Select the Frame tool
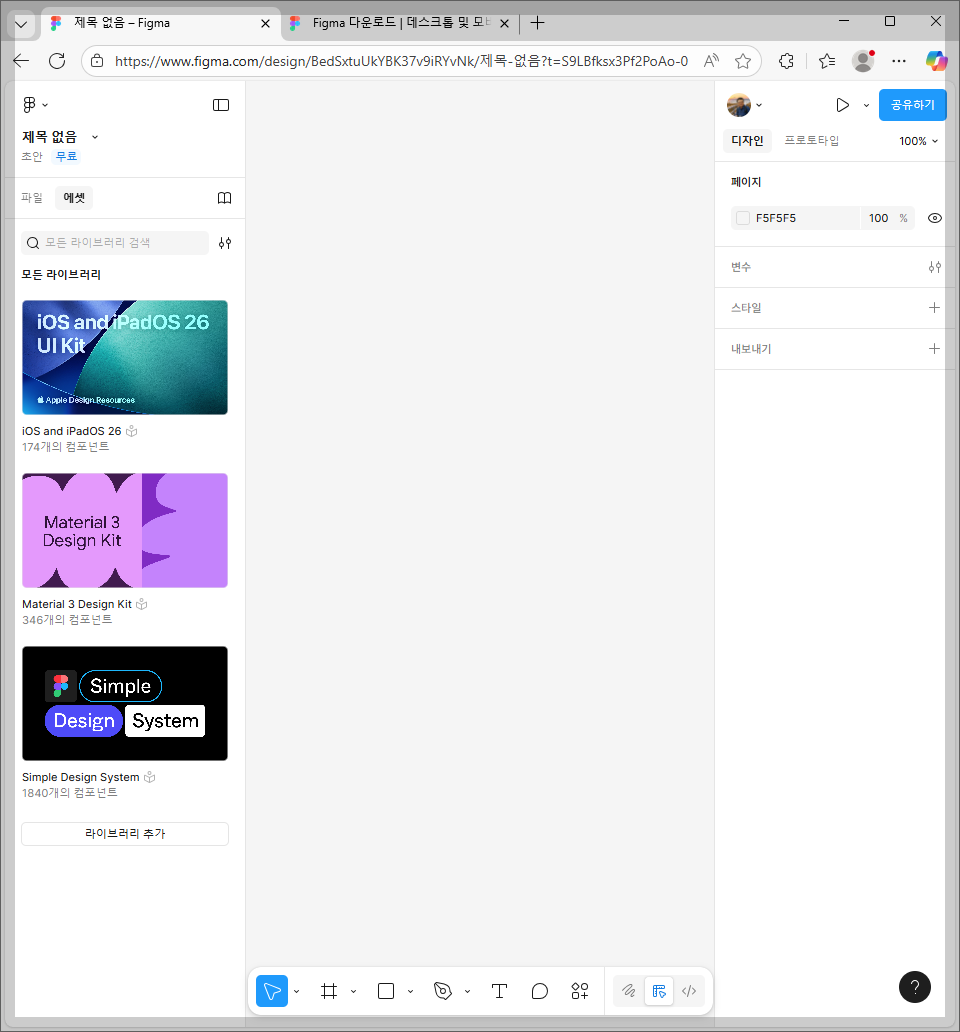 pos(329,991)
